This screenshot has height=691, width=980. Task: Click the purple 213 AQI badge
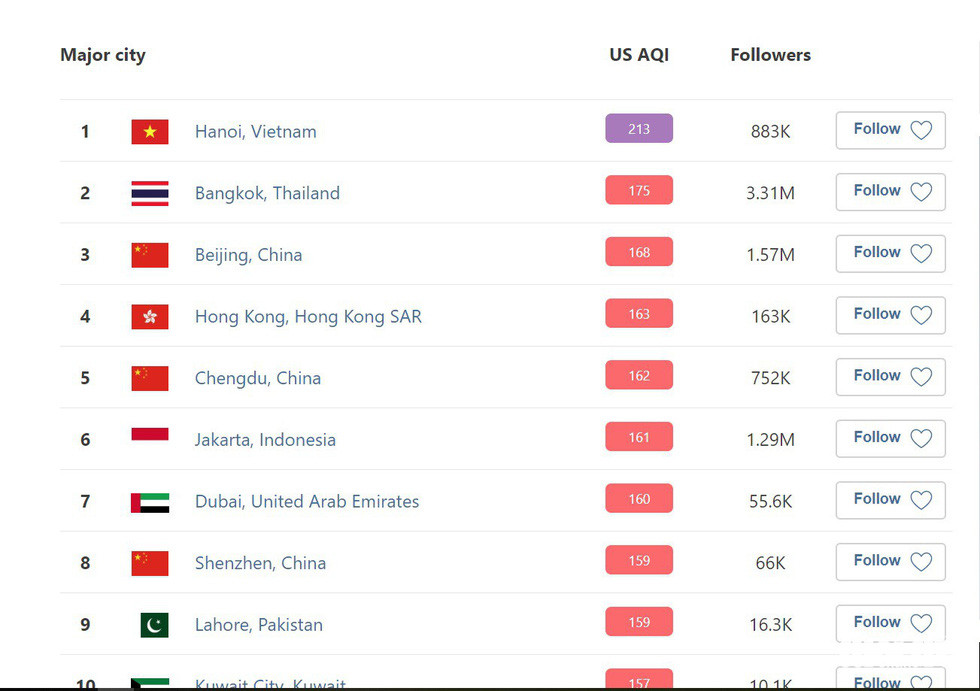click(x=639, y=129)
